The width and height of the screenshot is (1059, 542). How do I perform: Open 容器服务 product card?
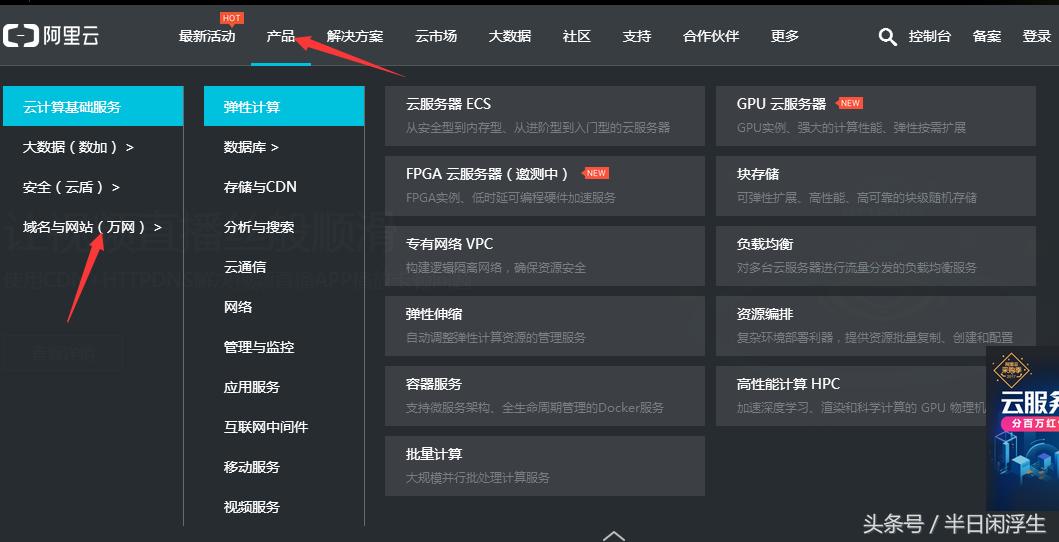pyautogui.click(x=545, y=396)
